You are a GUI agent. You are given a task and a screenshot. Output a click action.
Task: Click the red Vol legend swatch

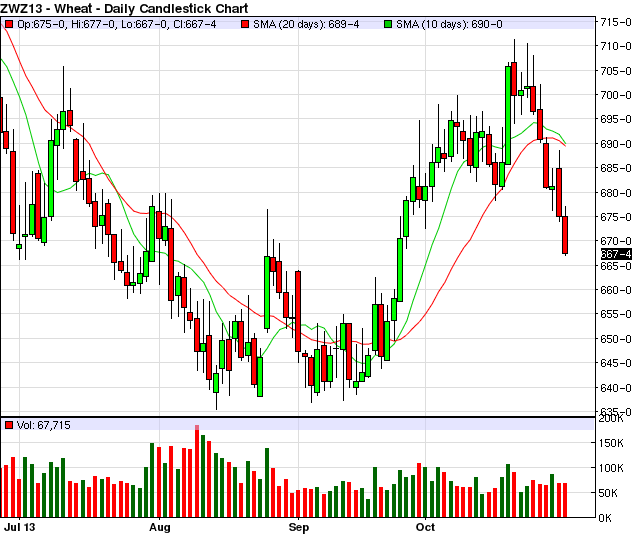pos(9,425)
